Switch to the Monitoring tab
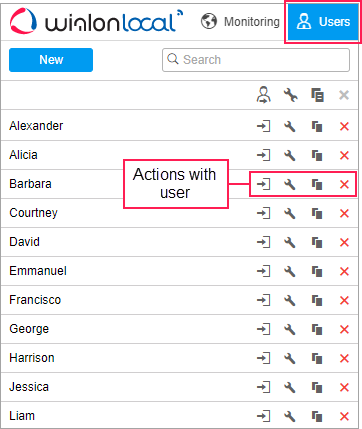Image resolution: width=362 pixels, height=429 pixels. pos(240,22)
